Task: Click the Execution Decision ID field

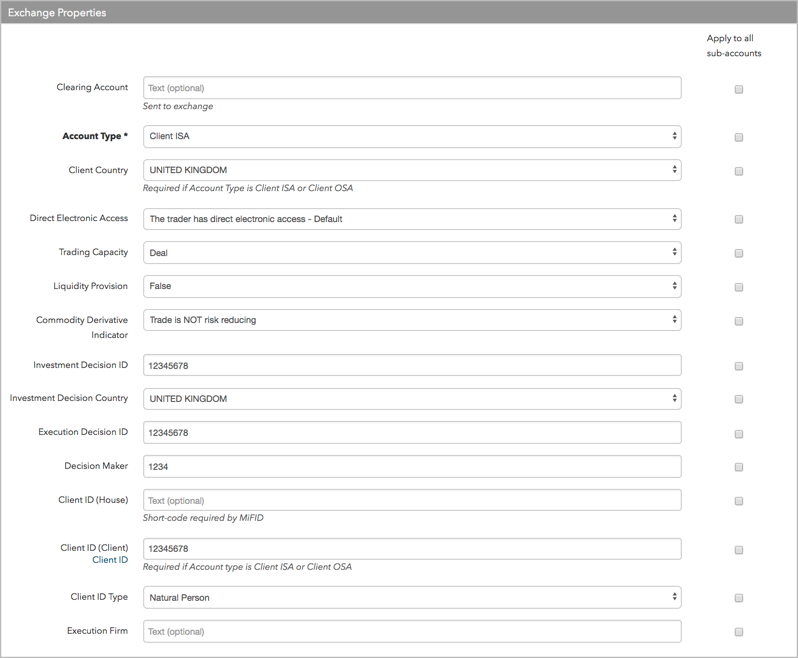Action: click(412, 433)
